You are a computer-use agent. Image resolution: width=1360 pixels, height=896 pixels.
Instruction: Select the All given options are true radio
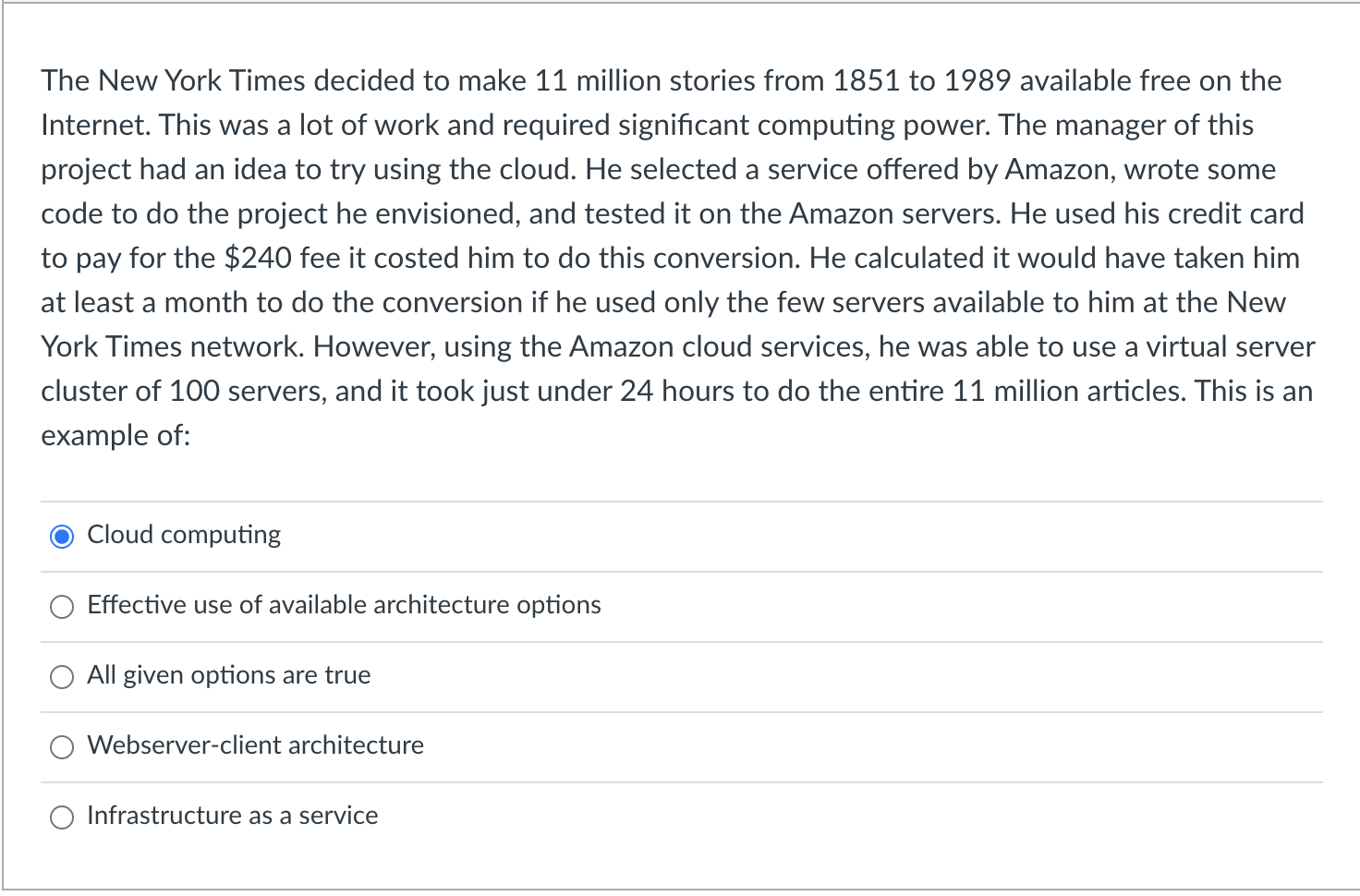click(62, 677)
